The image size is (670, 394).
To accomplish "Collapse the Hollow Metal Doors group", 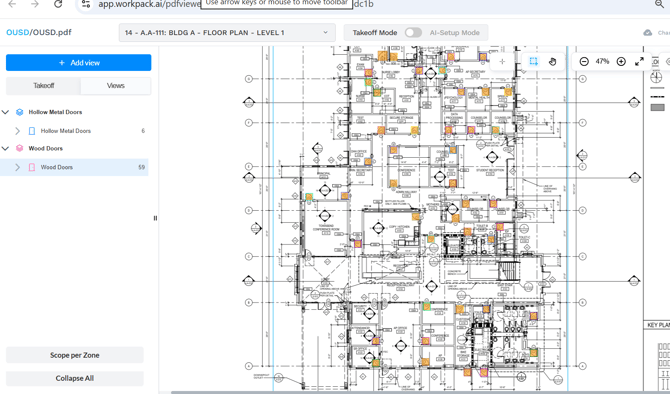I will [x=6, y=112].
